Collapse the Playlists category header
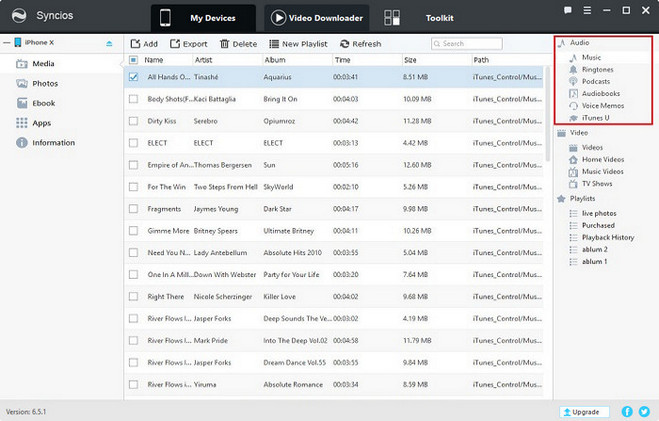 pyautogui.click(x=582, y=198)
